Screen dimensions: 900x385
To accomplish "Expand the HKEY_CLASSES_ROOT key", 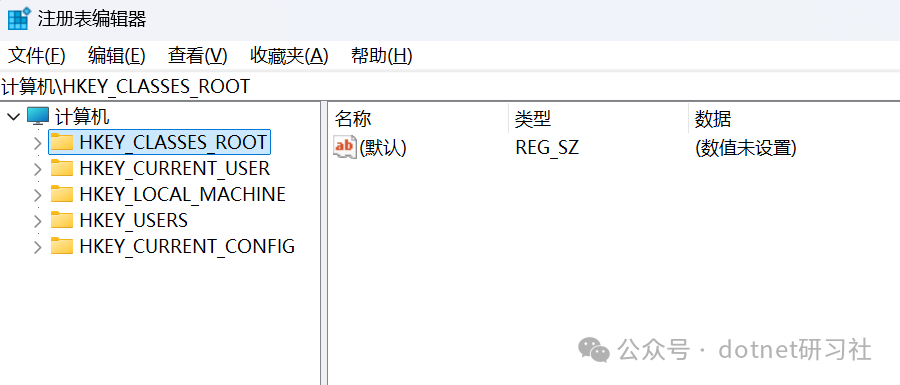I will 38,142.
